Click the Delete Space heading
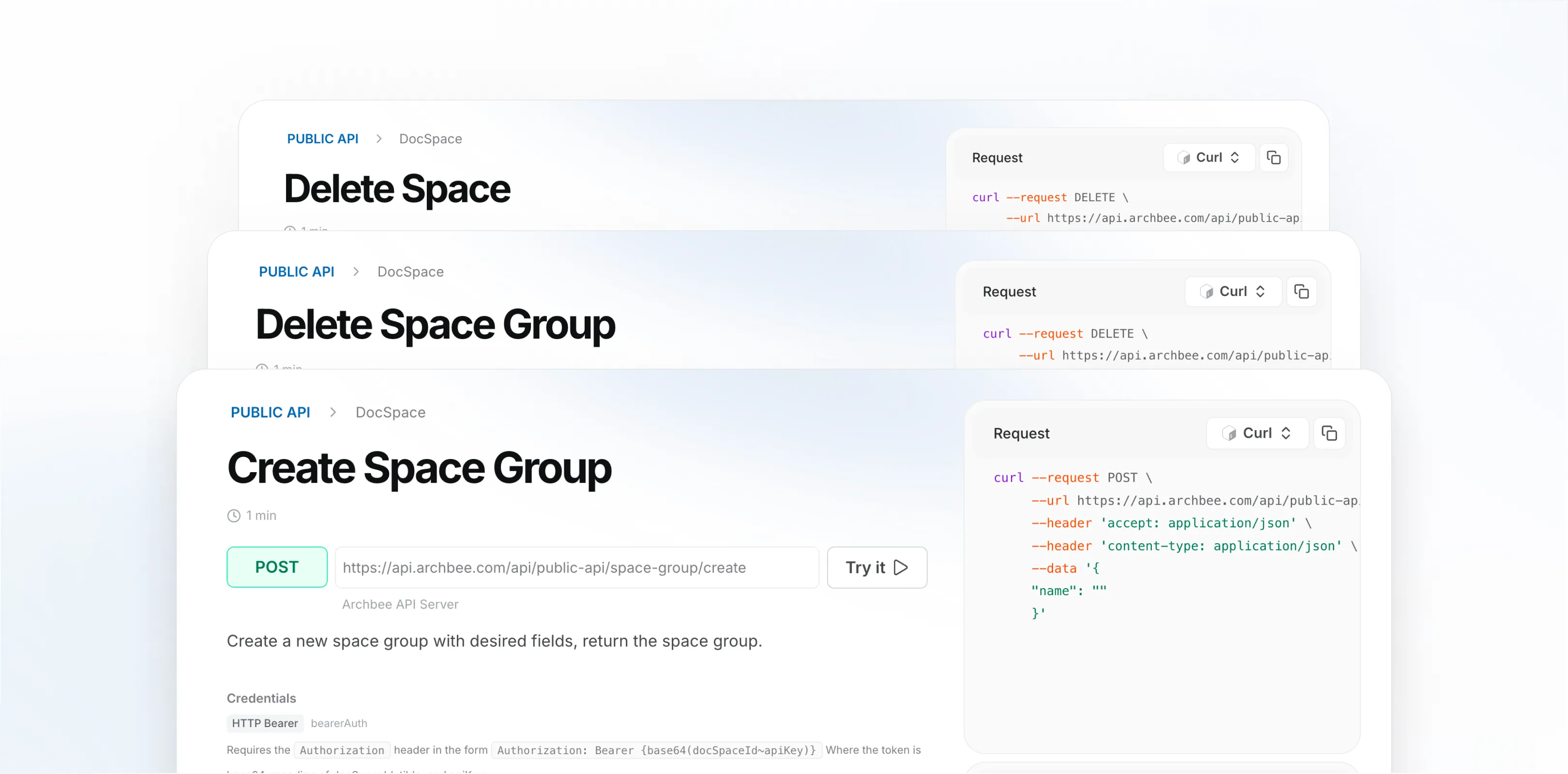This screenshot has height=774, width=1568. coord(397,188)
